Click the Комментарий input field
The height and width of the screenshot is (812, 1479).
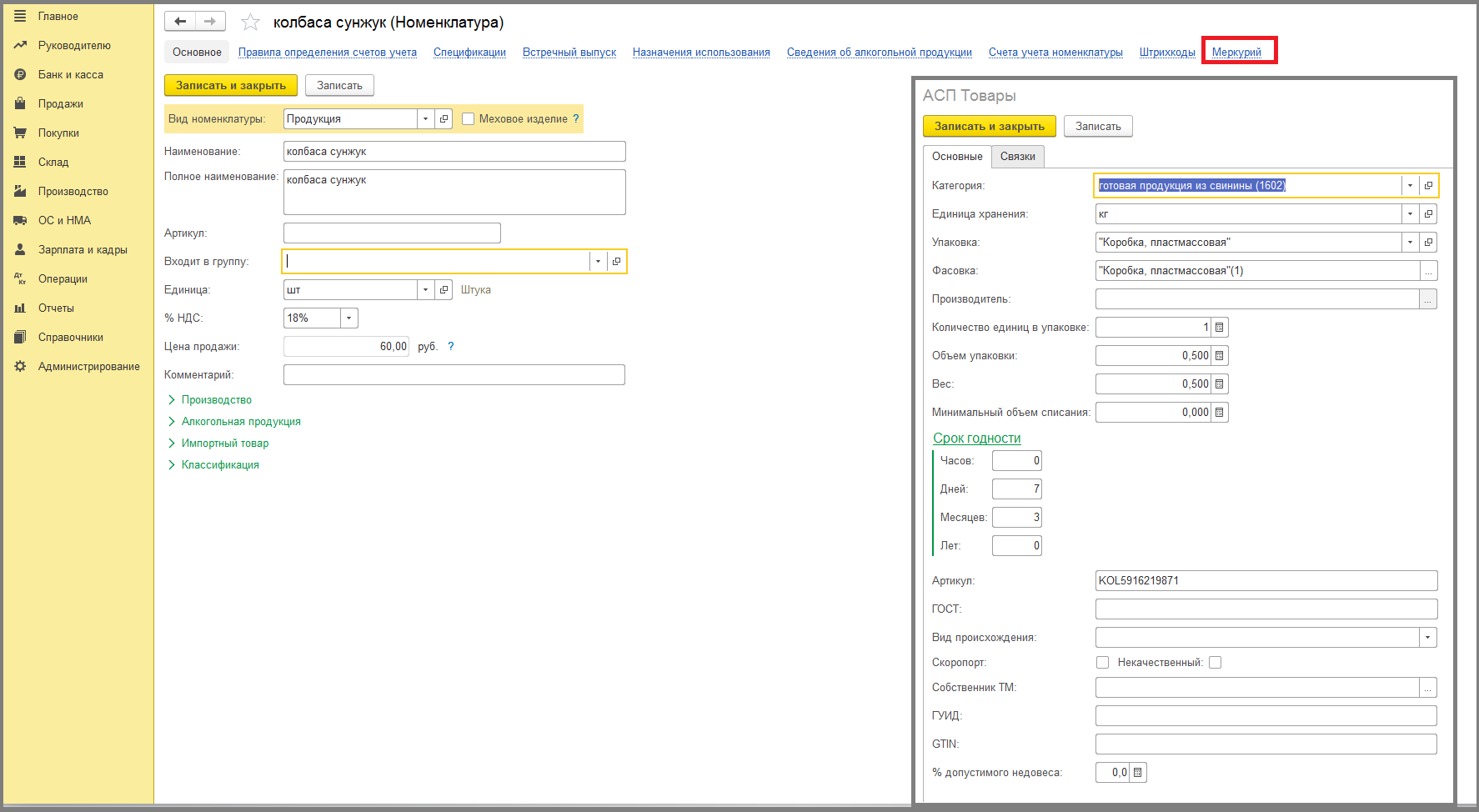[x=454, y=375]
